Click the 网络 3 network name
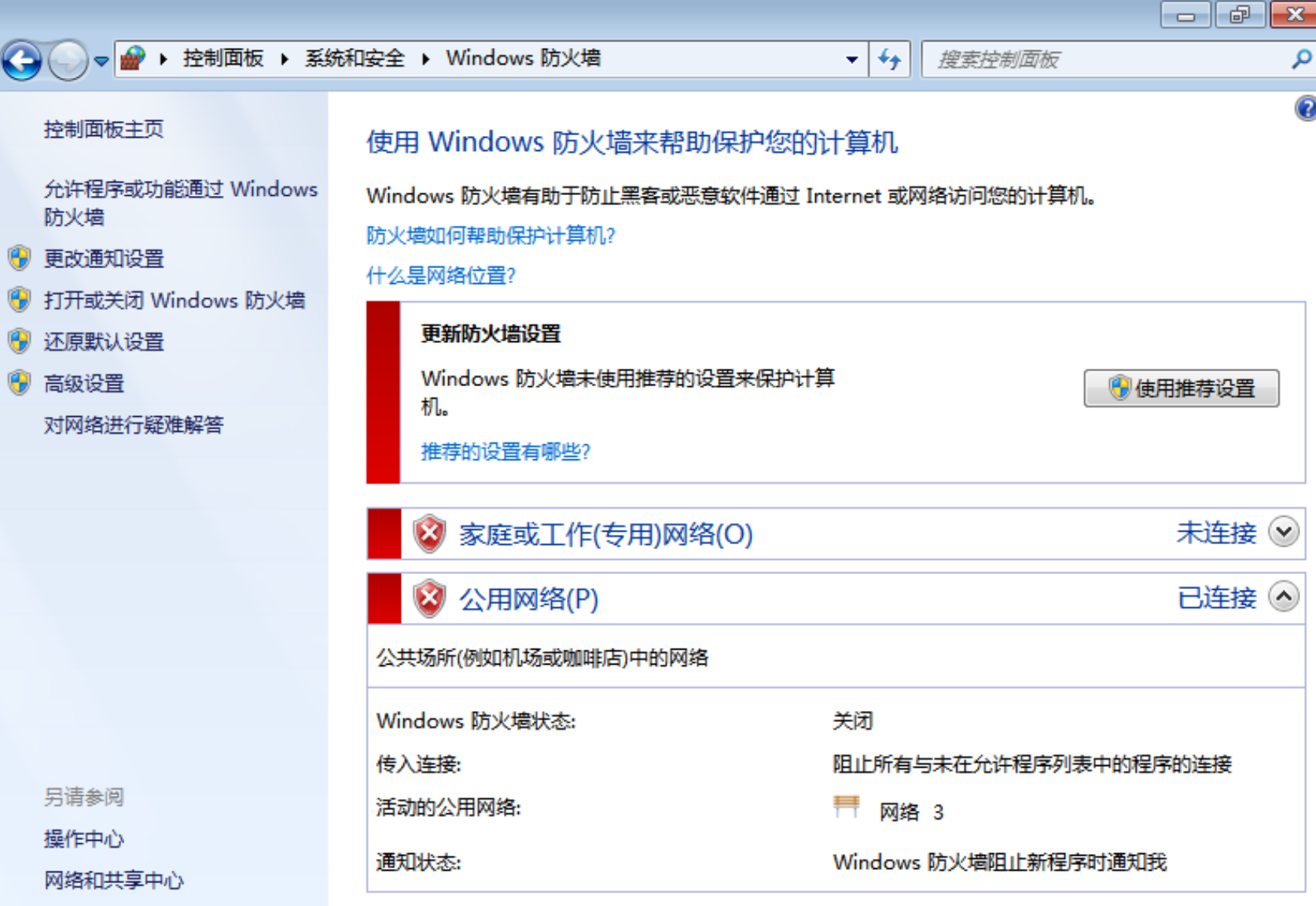Screen dimensions: 1316x906 (x=911, y=812)
